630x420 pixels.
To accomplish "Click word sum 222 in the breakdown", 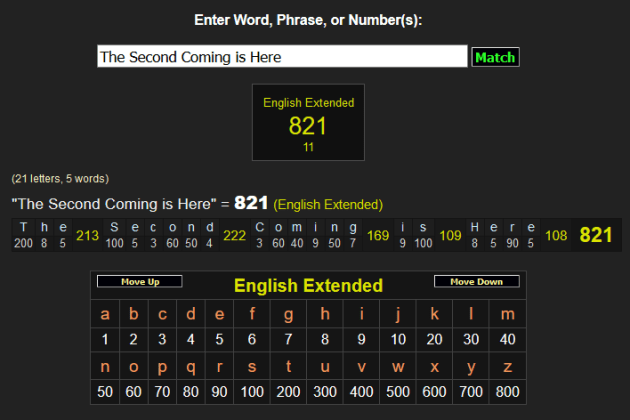I will 235,236.
